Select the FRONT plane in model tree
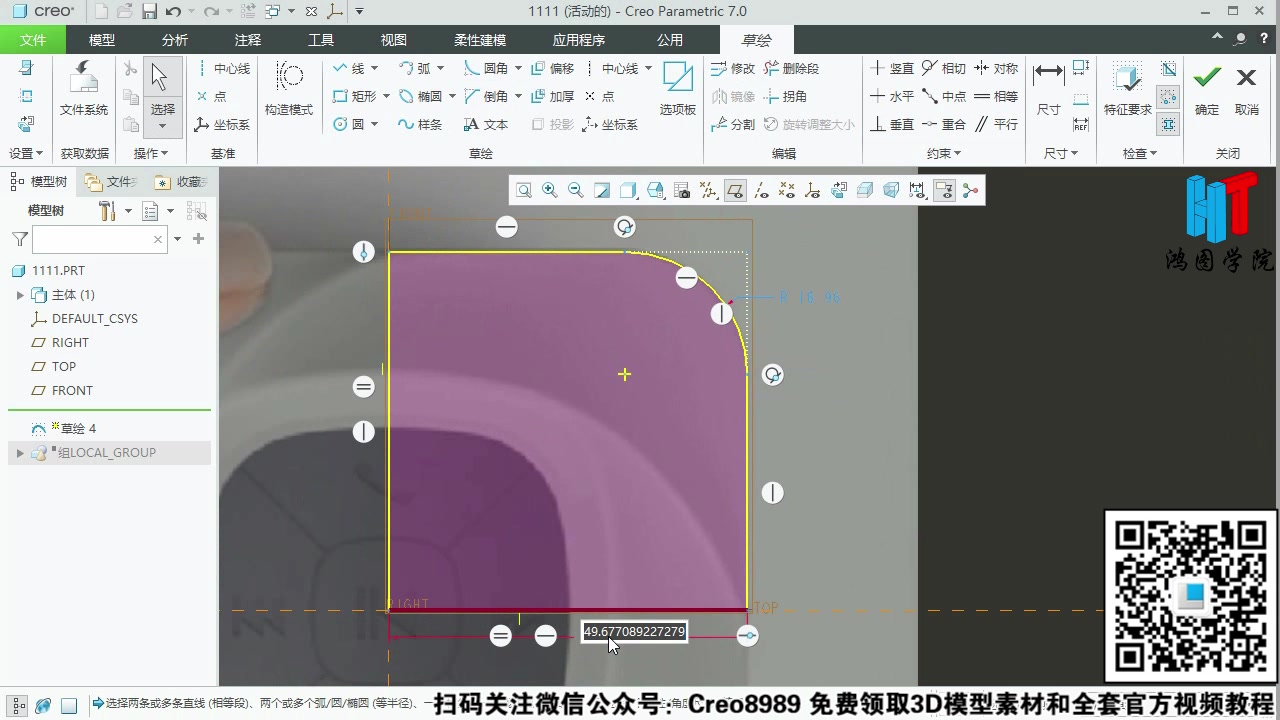Viewport: 1280px width, 720px height. coord(72,391)
